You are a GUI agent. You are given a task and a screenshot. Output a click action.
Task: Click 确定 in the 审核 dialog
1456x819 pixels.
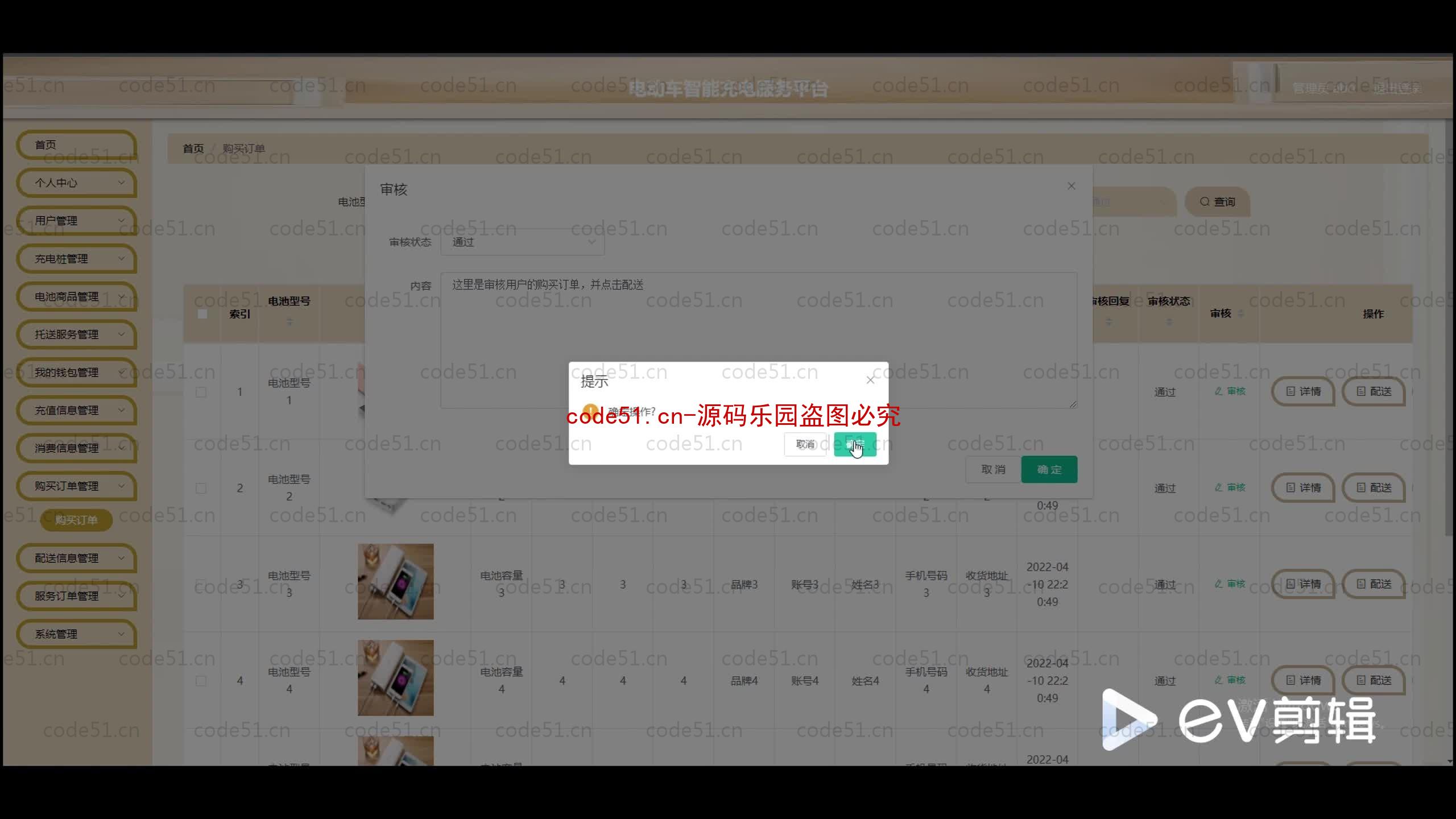[1049, 470]
